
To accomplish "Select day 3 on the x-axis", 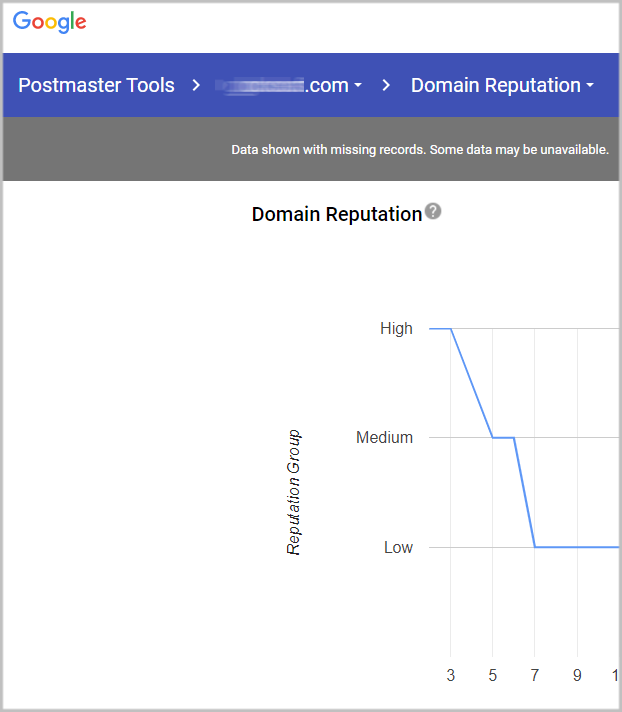I will pyautogui.click(x=451, y=676).
